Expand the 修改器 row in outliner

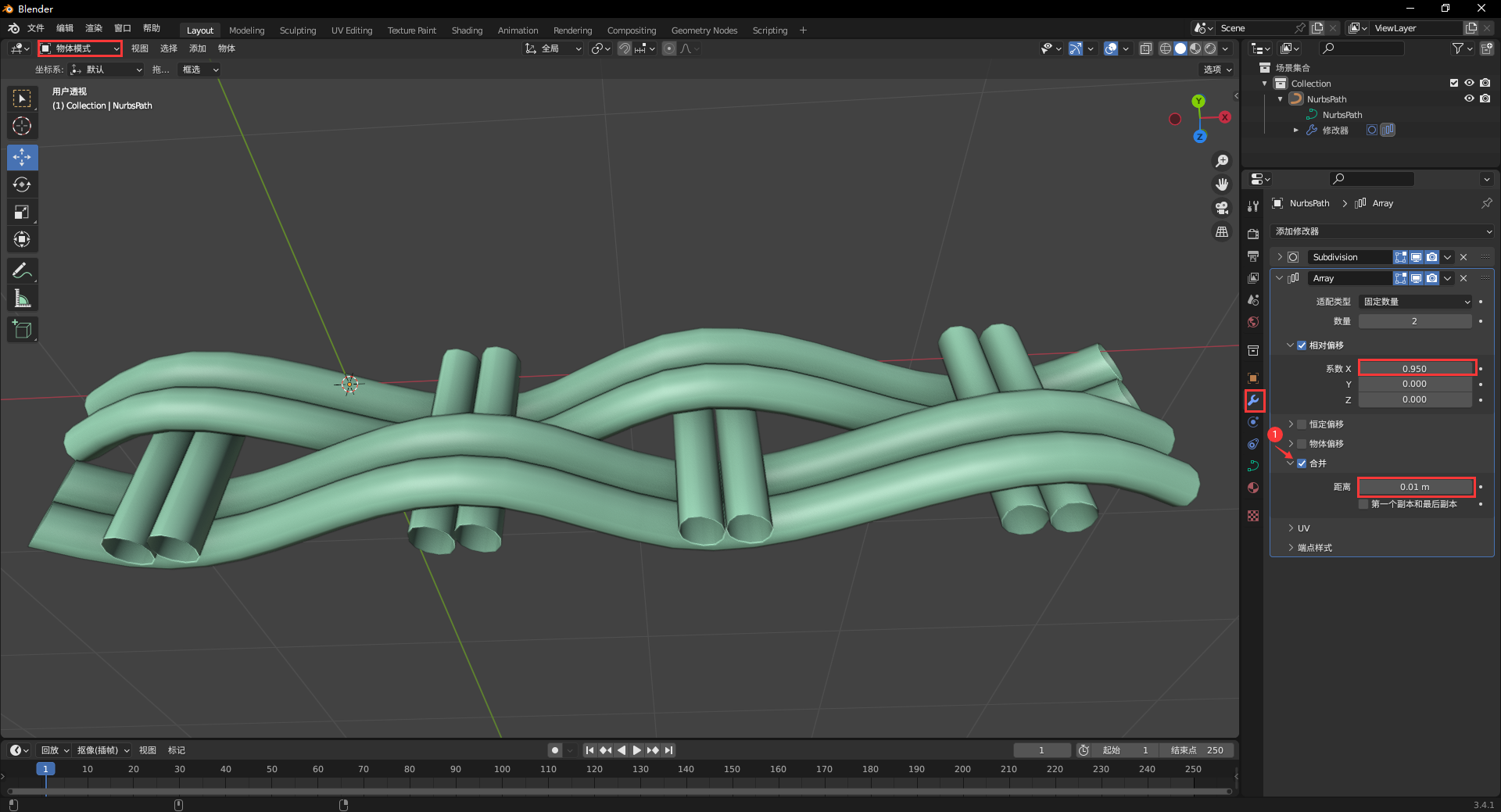[x=1295, y=131]
